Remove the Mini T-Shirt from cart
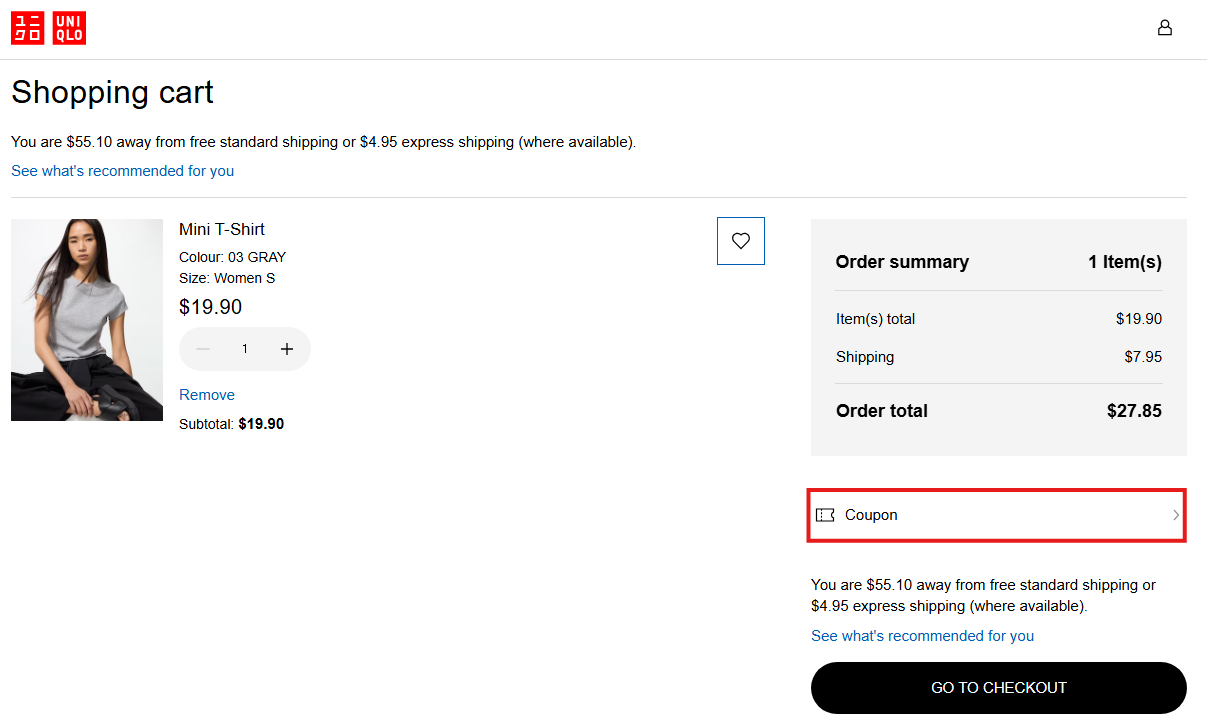 (207, 395)
